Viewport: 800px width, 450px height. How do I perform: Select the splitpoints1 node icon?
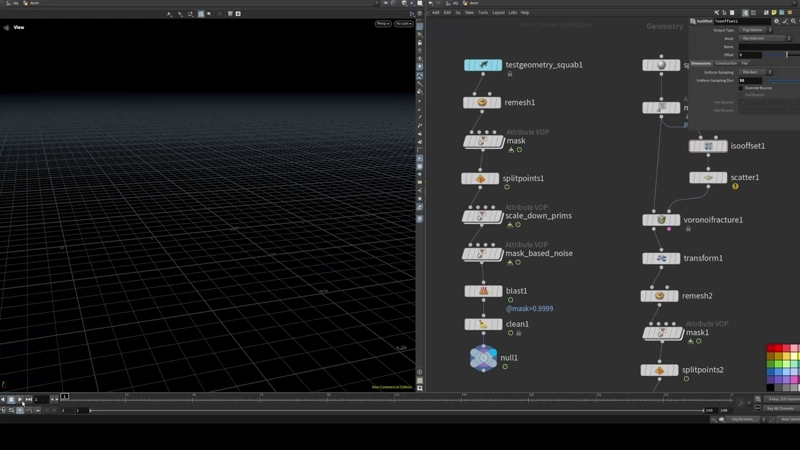pos(480,179)
